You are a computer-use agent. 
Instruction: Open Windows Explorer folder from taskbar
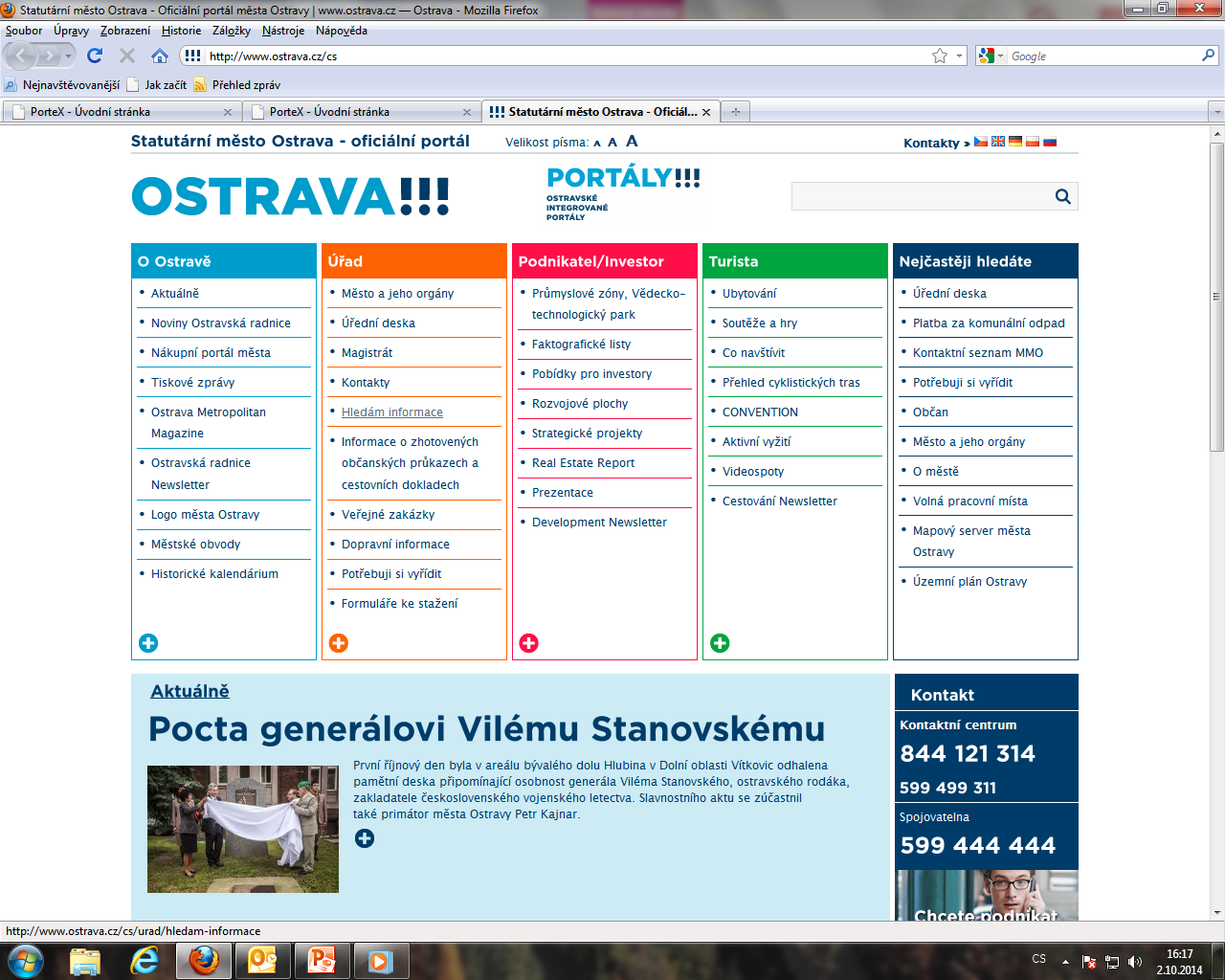pyautogui.click(x=85, y=960)
